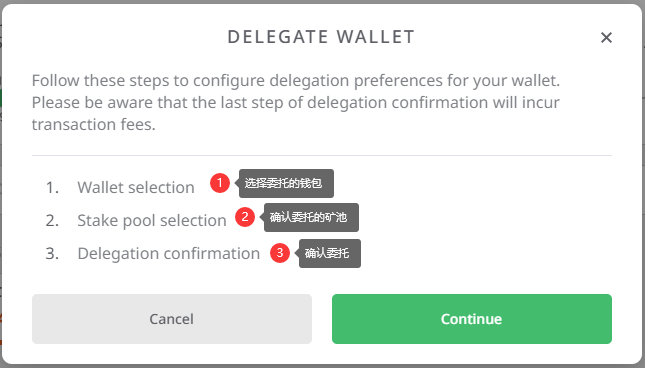
Task: Select the Delegation confirmation step label
Action: click(169, 254)
